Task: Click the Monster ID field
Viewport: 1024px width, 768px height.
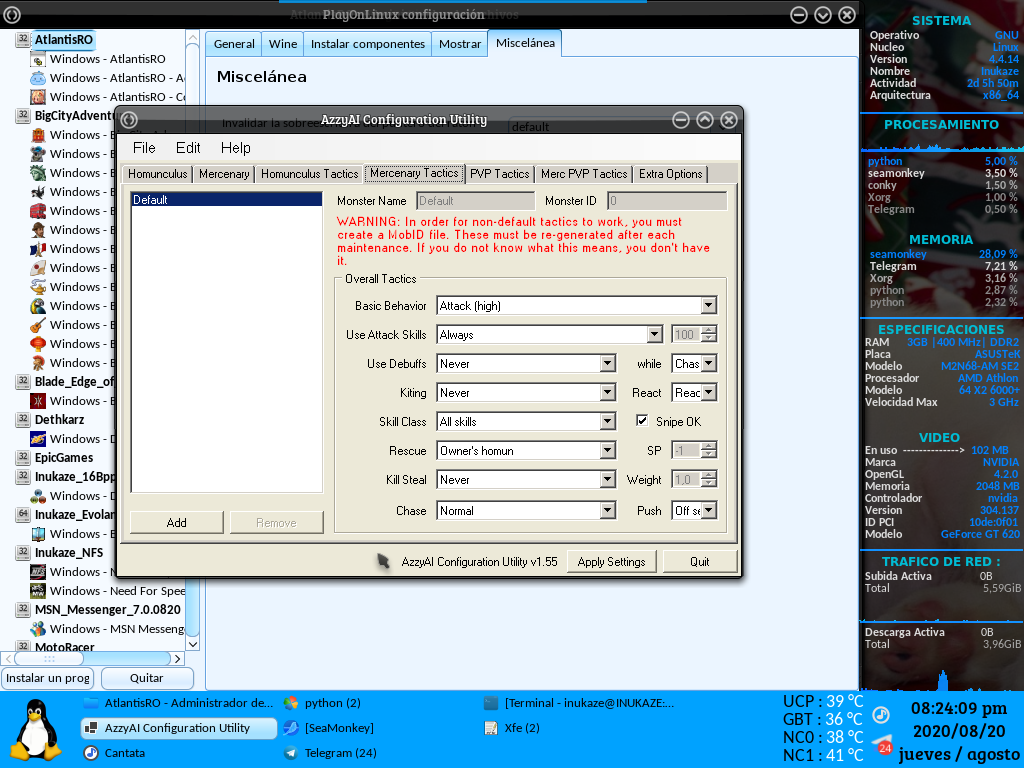Action: (x=667, y=200)
